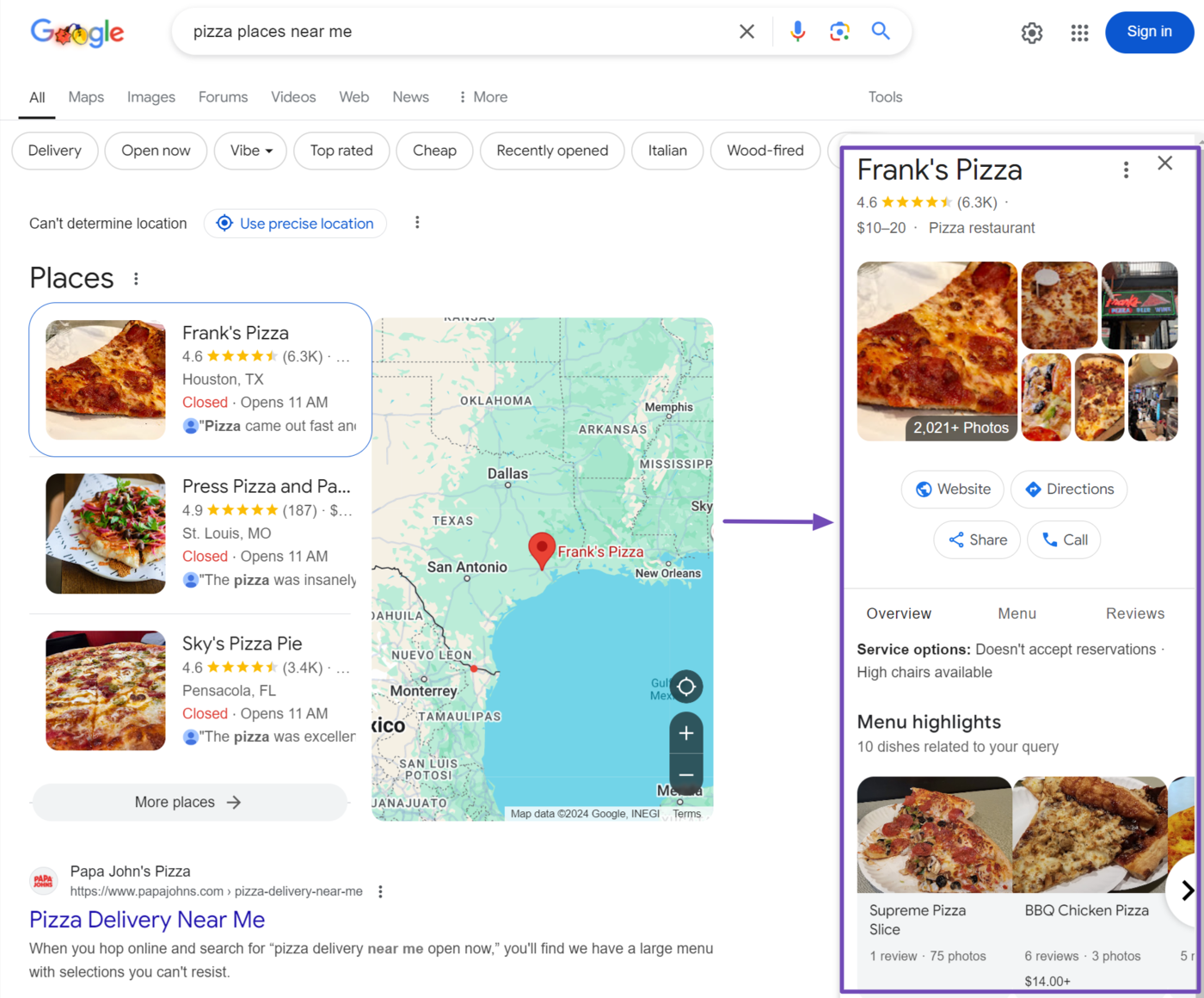
Task: Click the More places button
Action: (189, 802)
